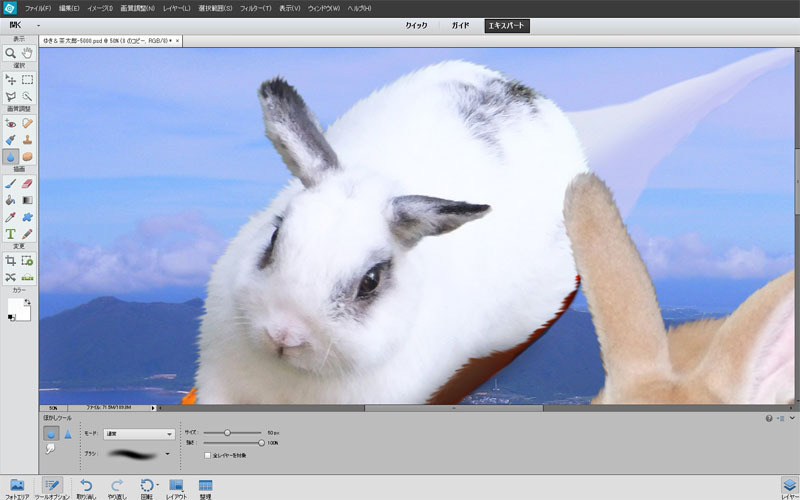The height and width of the screenshot is (500, 800).
Task: Click the Redo button
Action: [x=117, y=489]
